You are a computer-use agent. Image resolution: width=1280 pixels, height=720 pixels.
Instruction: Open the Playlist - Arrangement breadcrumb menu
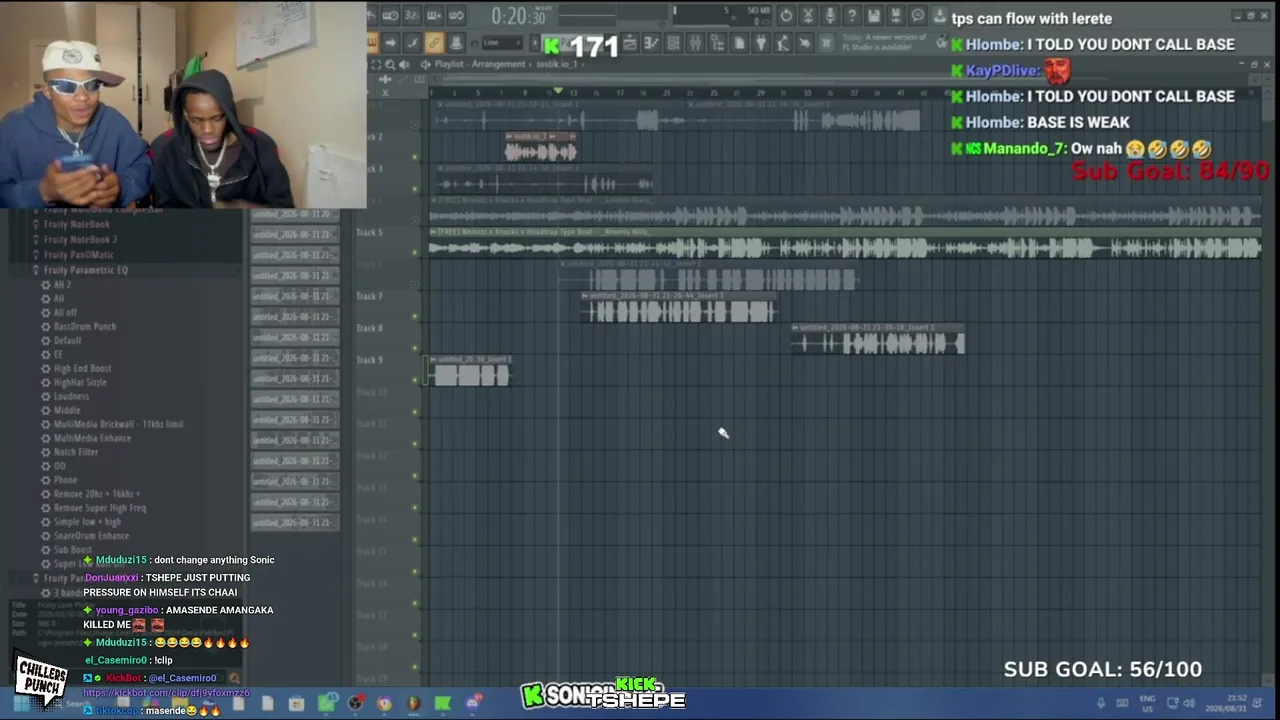[x=479, y=64]
